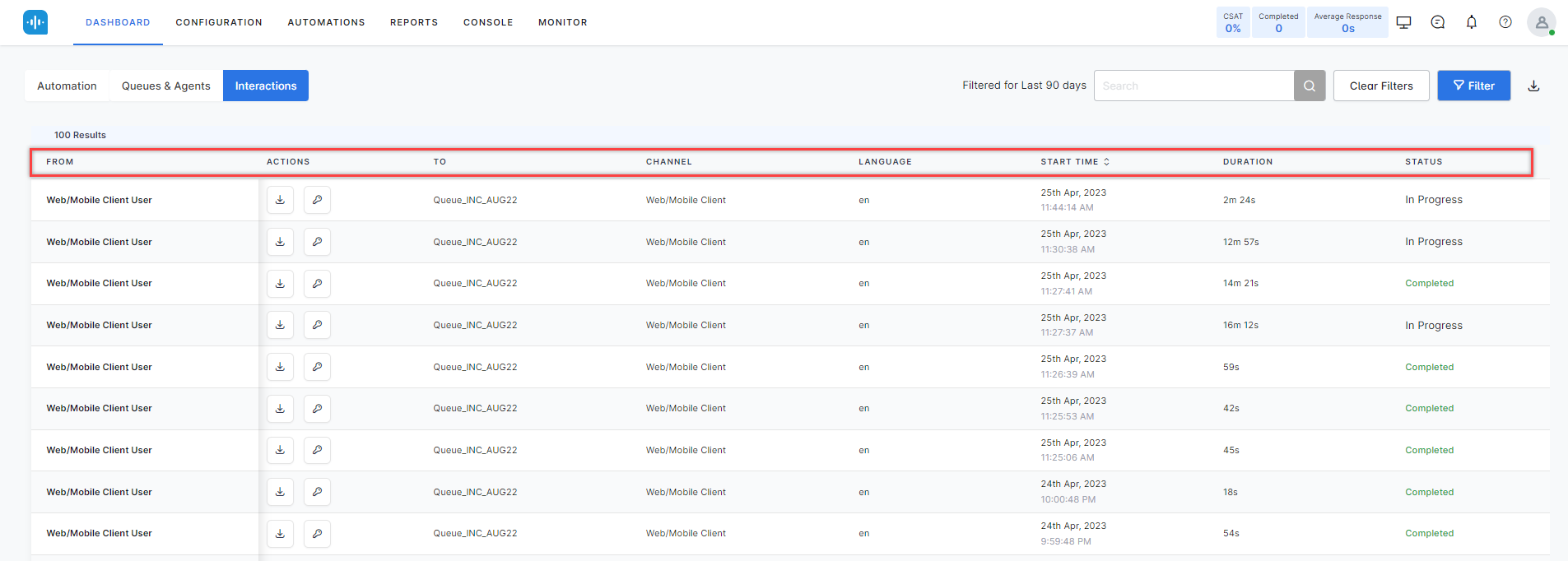Viewport: 1568px width, 561px height.
Task: Focus the Search input field
Action: click(x=1193, y=86)
